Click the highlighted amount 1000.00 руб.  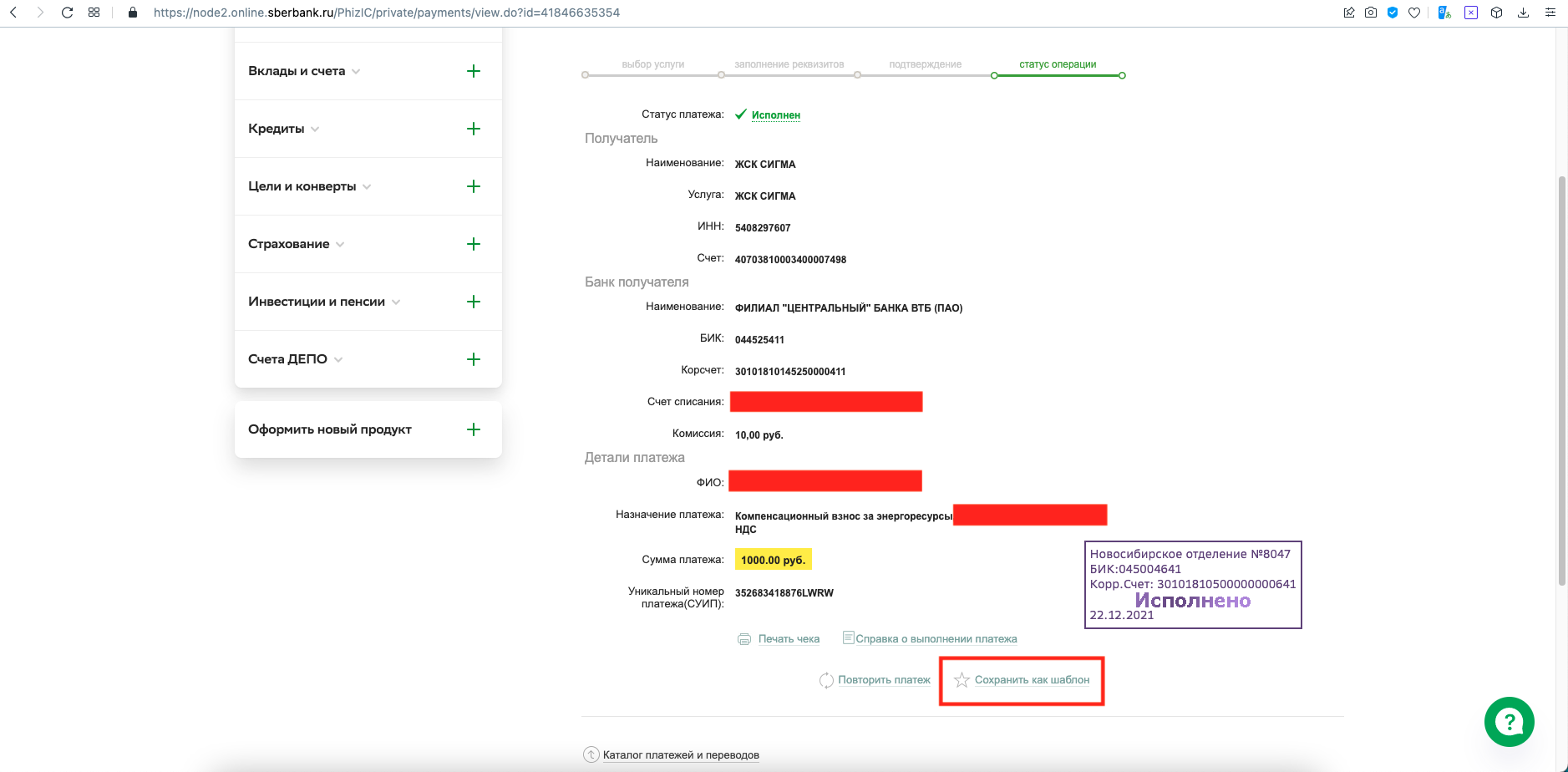pyautogui.click(x=774, y=560)
